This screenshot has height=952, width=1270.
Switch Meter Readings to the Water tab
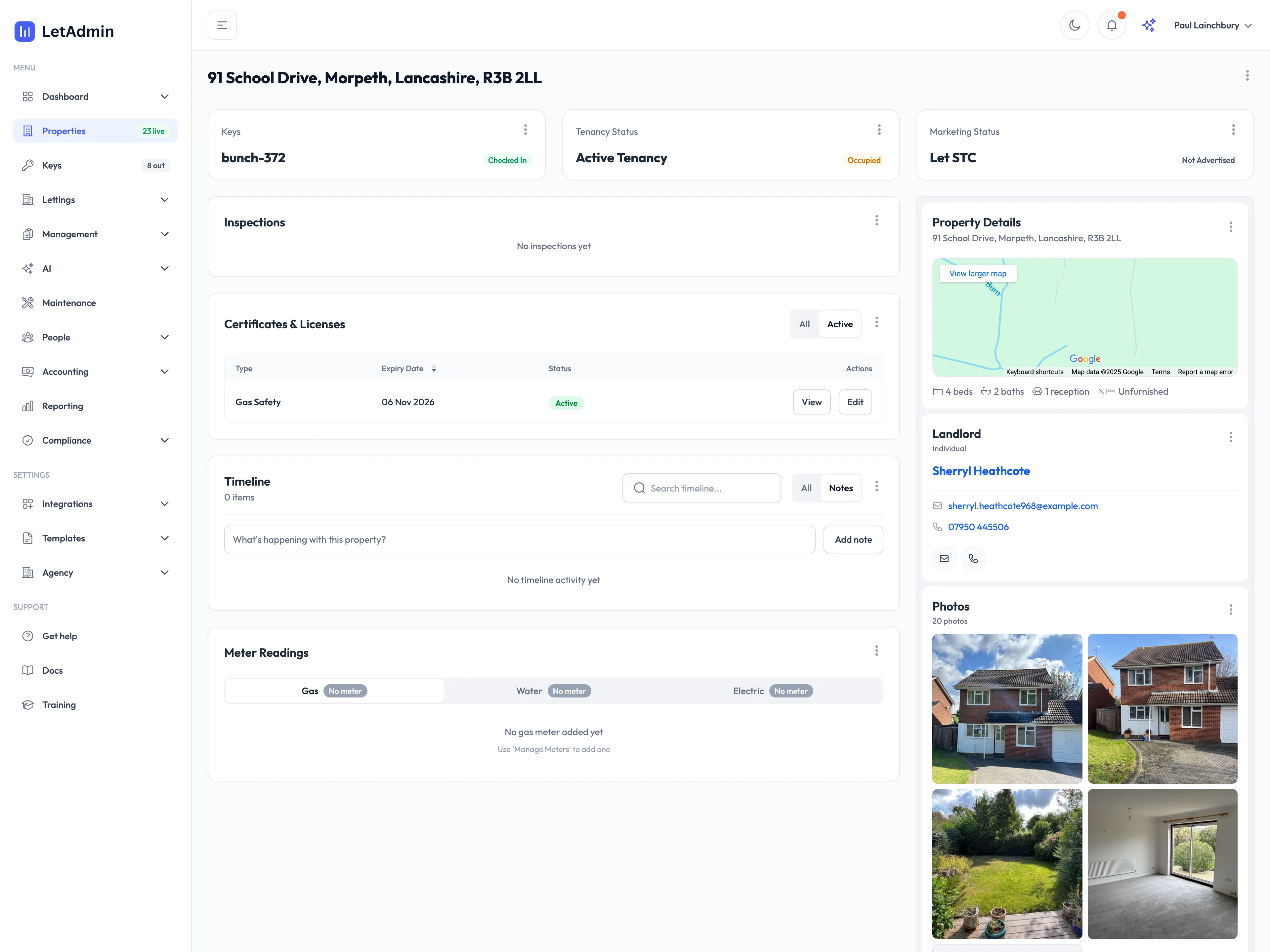[545, 691]
